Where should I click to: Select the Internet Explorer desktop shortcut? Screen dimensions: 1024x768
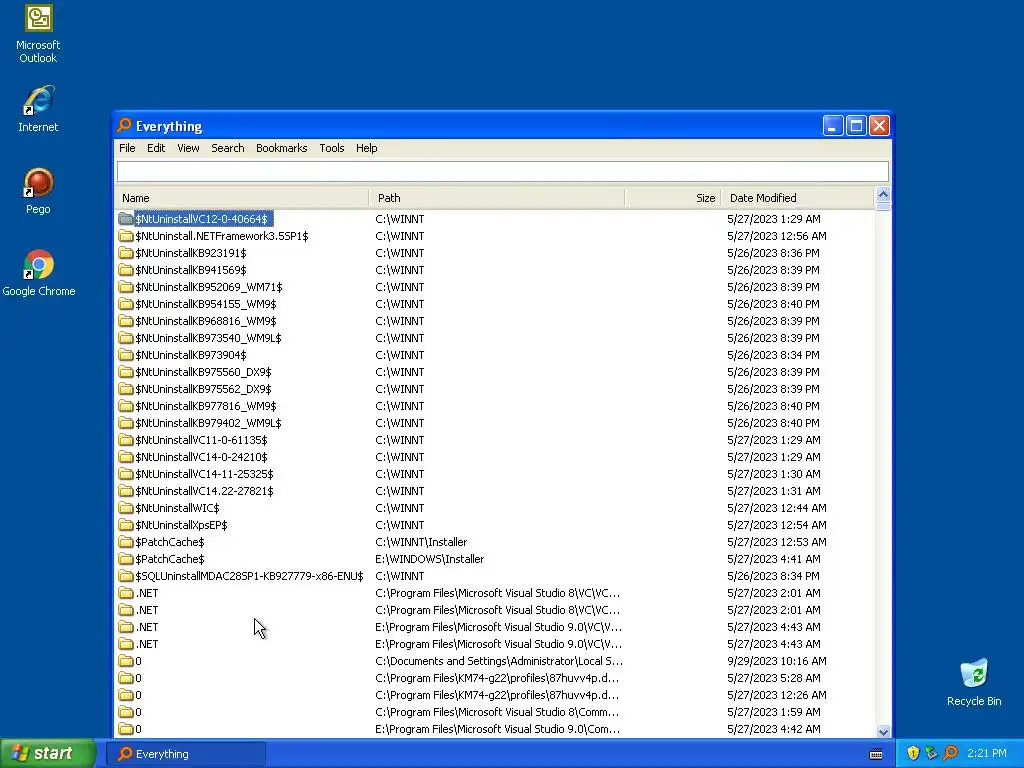(x=38, y=109)
